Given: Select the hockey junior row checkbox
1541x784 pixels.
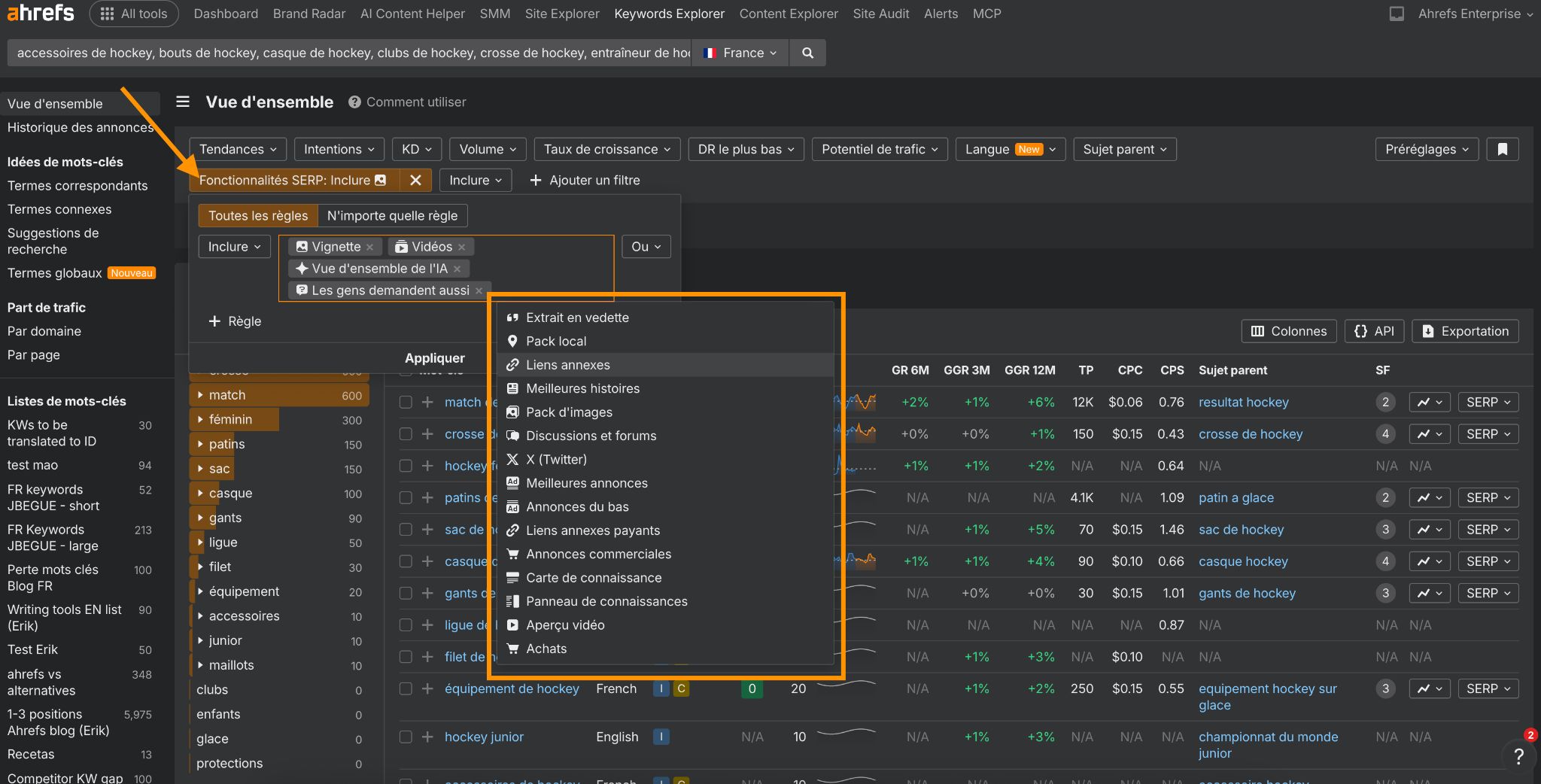Looking at the screenshot, I should tap(406, 737).
